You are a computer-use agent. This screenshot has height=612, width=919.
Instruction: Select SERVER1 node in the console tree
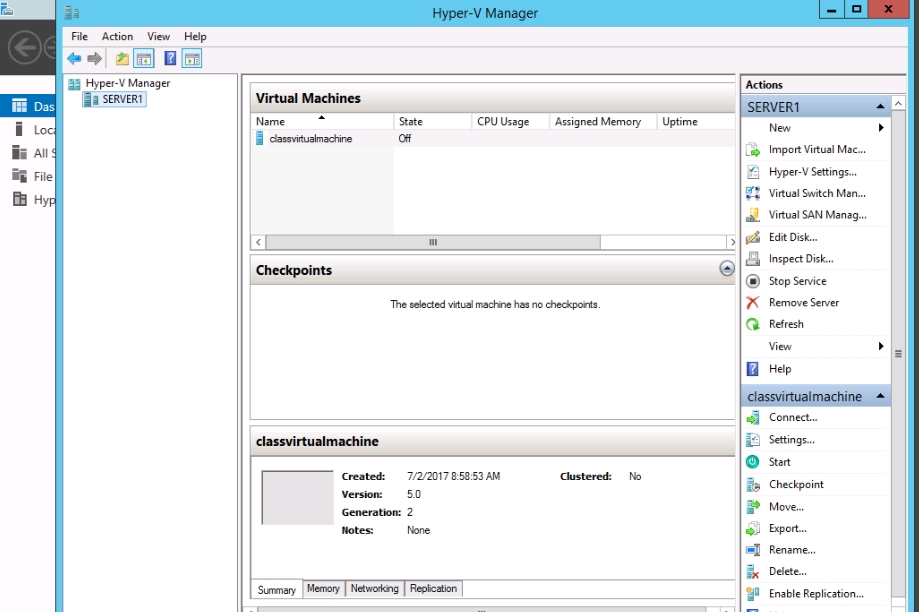pyautogui.click(x=123, y=100)
